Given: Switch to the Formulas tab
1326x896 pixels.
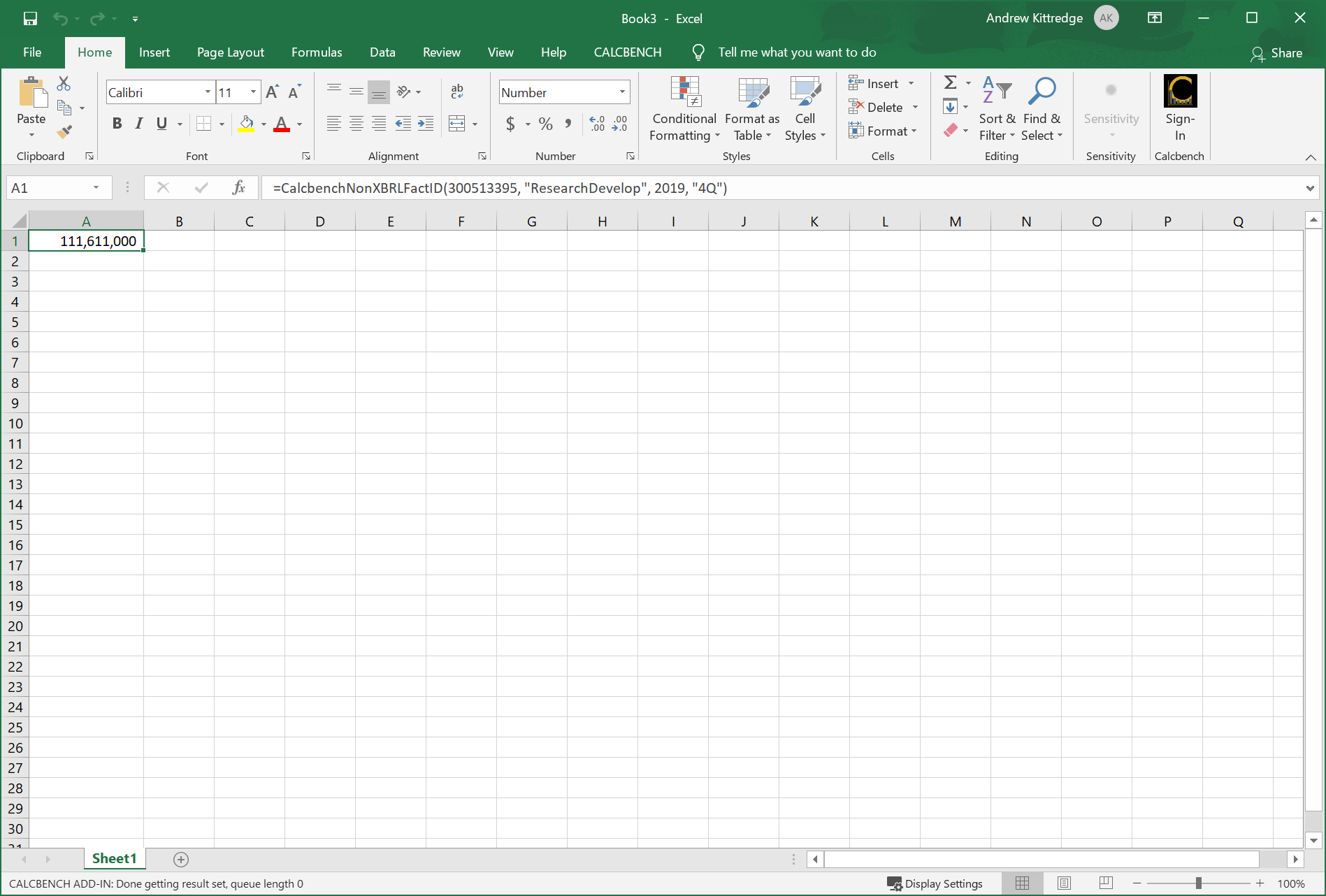Looking at the screenshot, I should click(x=317, y=52).
